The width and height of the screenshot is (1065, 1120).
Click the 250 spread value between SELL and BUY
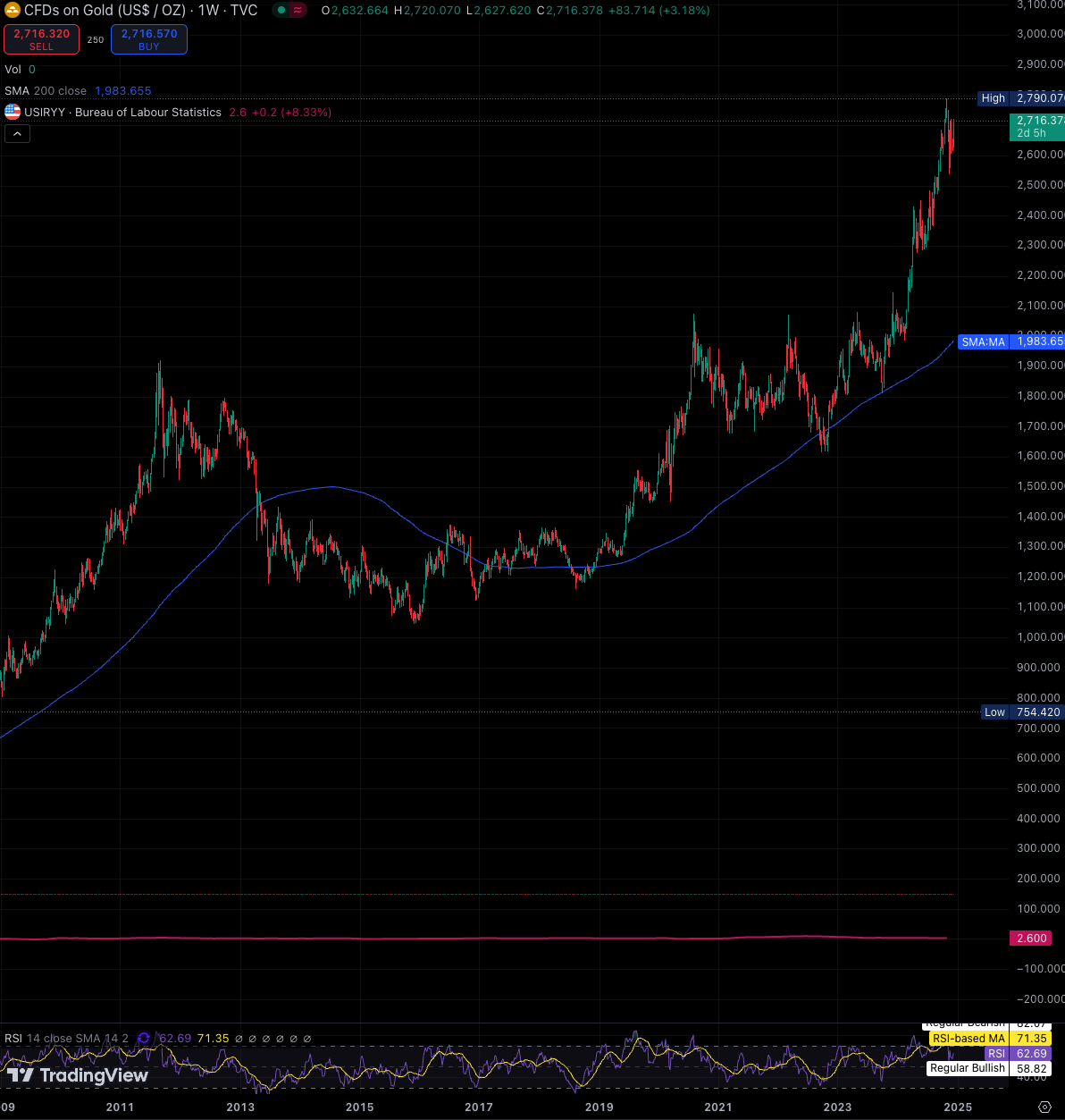(x=96, y=40)
